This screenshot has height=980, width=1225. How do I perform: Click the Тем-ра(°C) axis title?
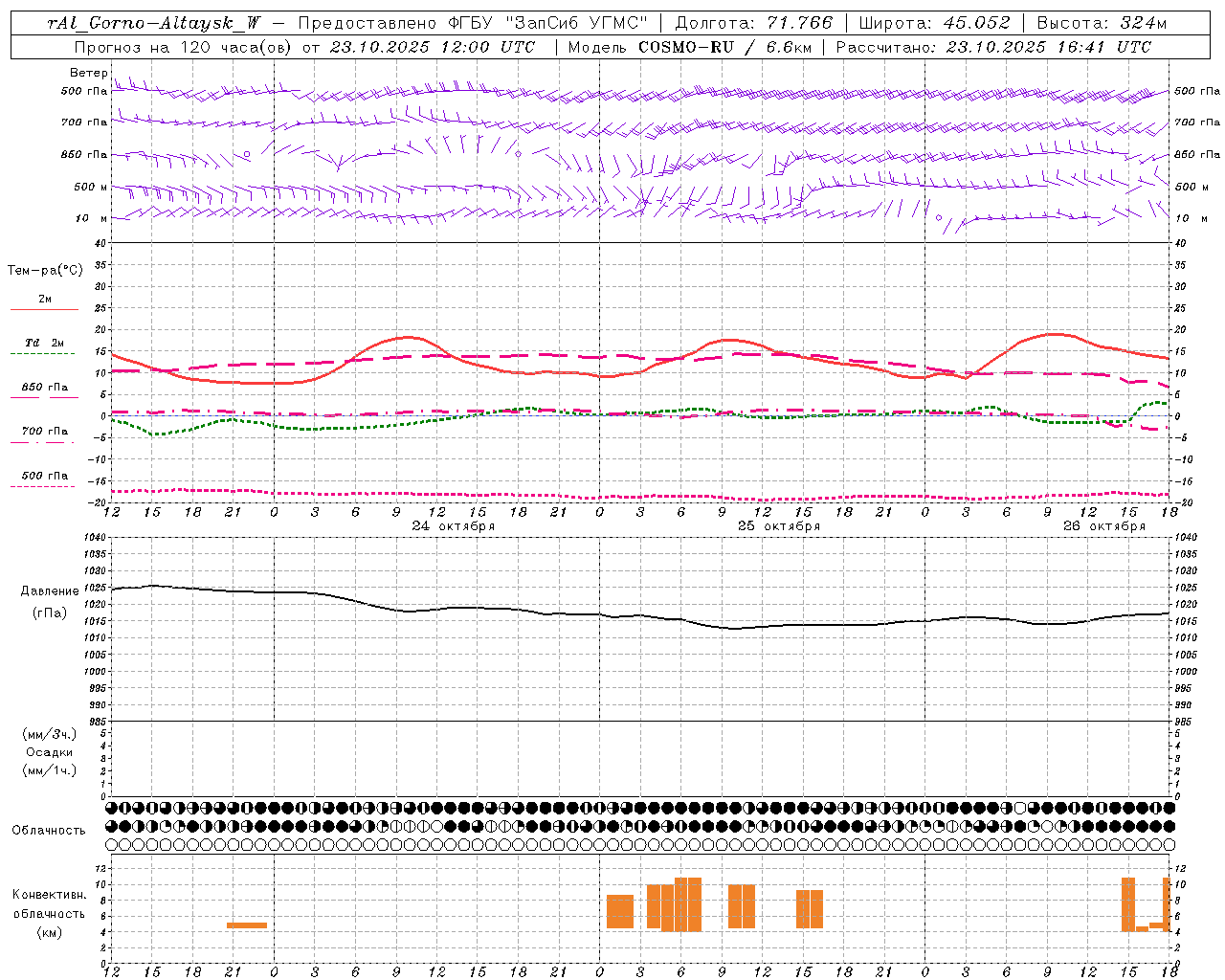tap(45, 271)
